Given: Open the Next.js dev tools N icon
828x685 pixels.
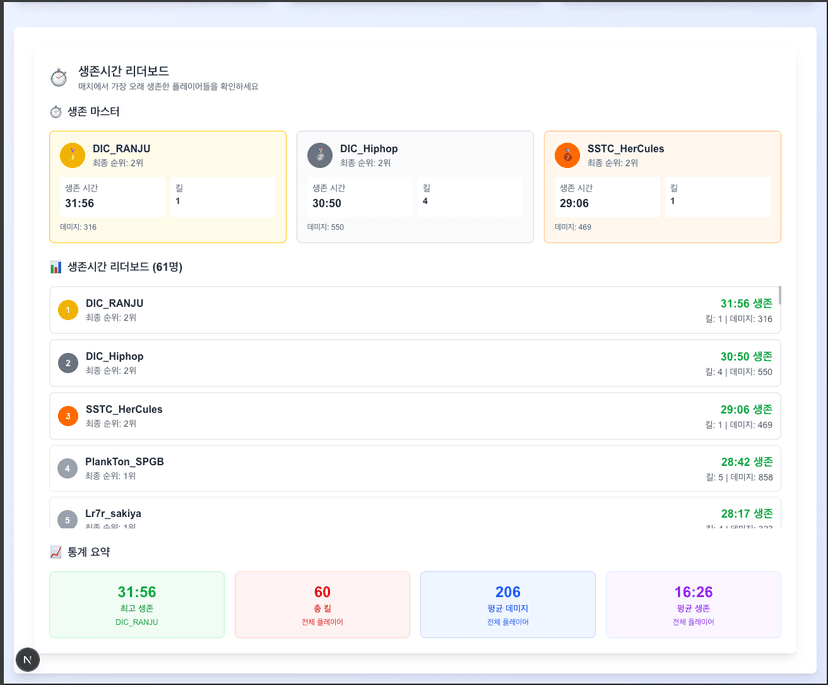Looking at the screenshot, I should tap(28, 659).
